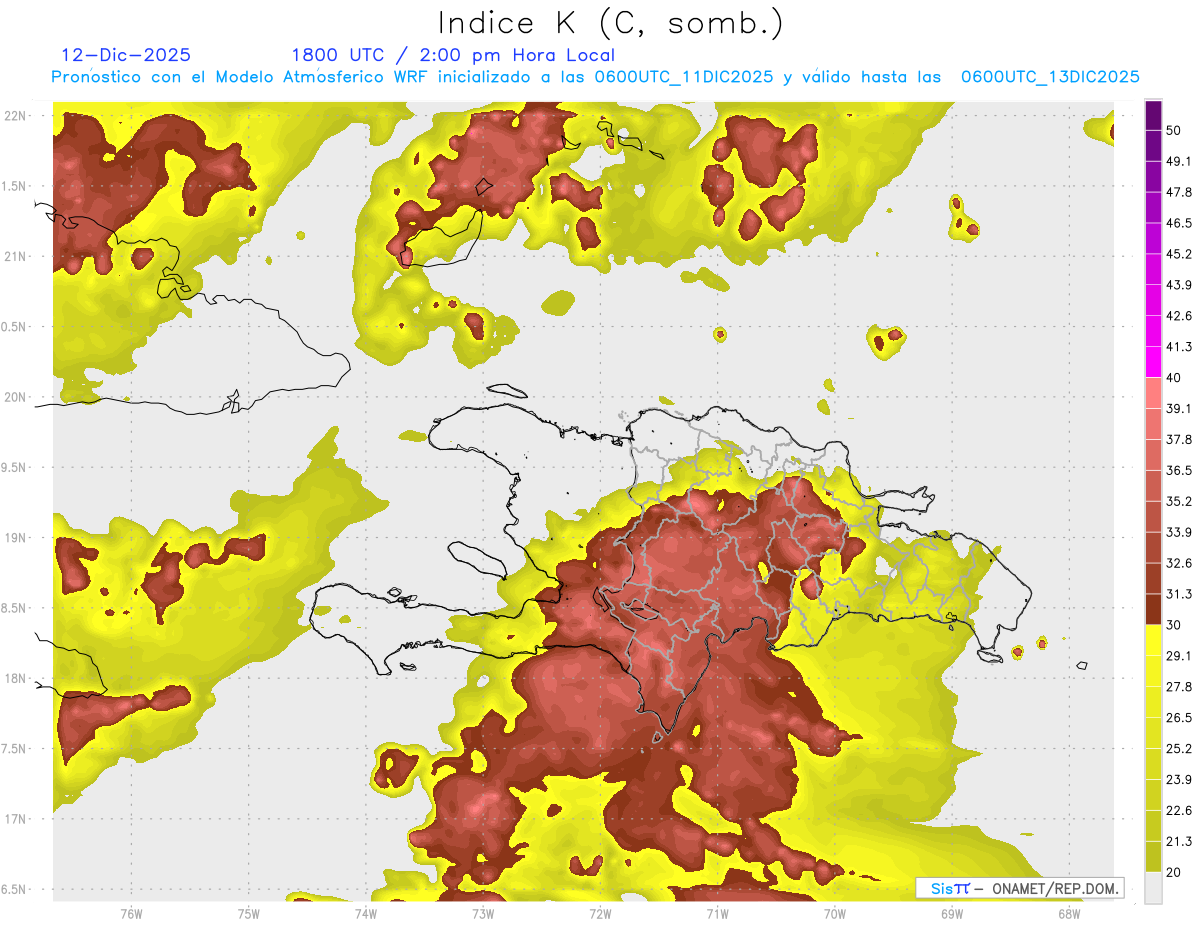Image resolution: width=1200 pixels, height=927 pixels.
Task: Select the 74W longitude label
Action: (x=366, y=912)
